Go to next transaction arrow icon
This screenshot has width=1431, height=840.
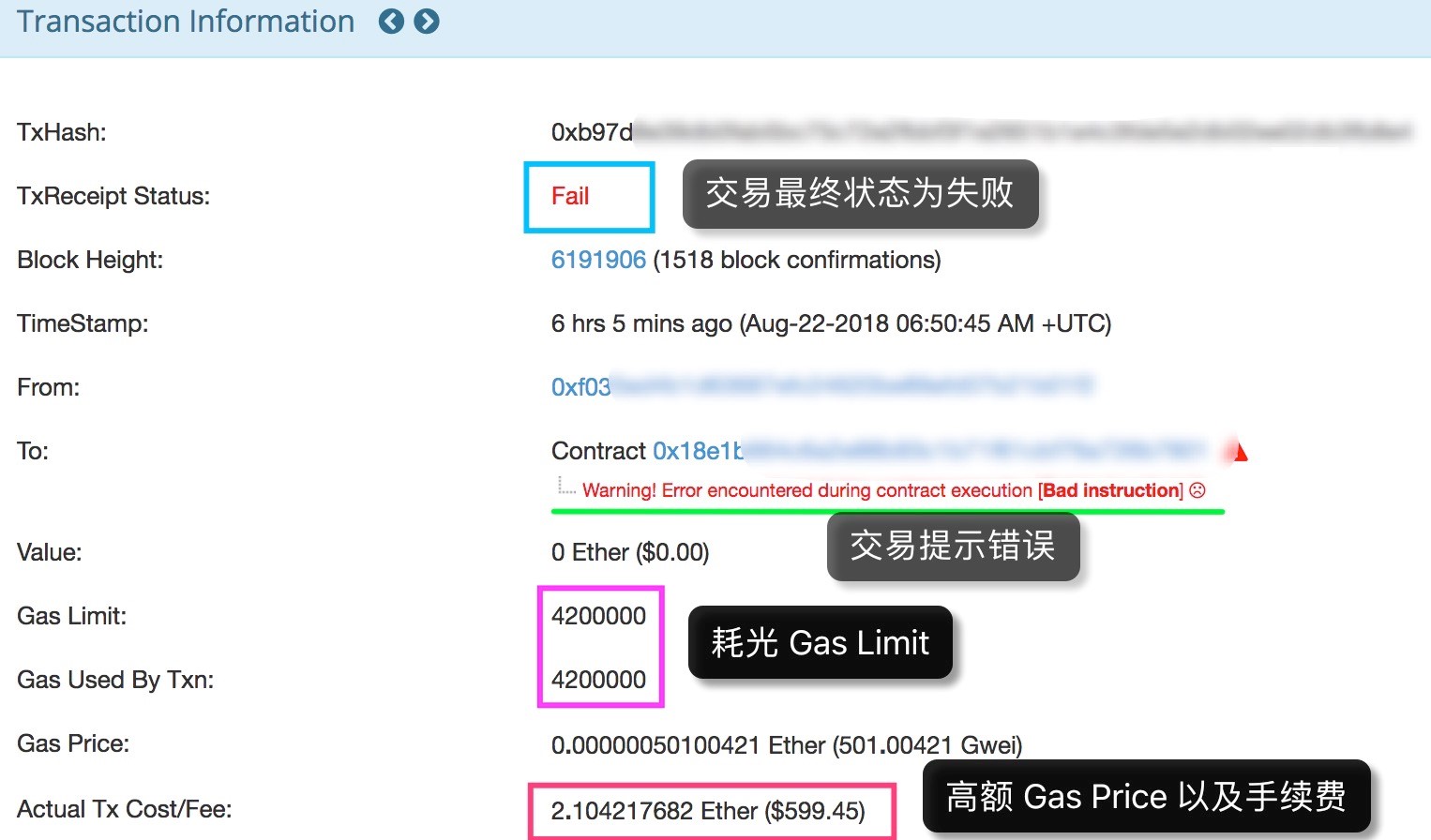pos(427,22)
